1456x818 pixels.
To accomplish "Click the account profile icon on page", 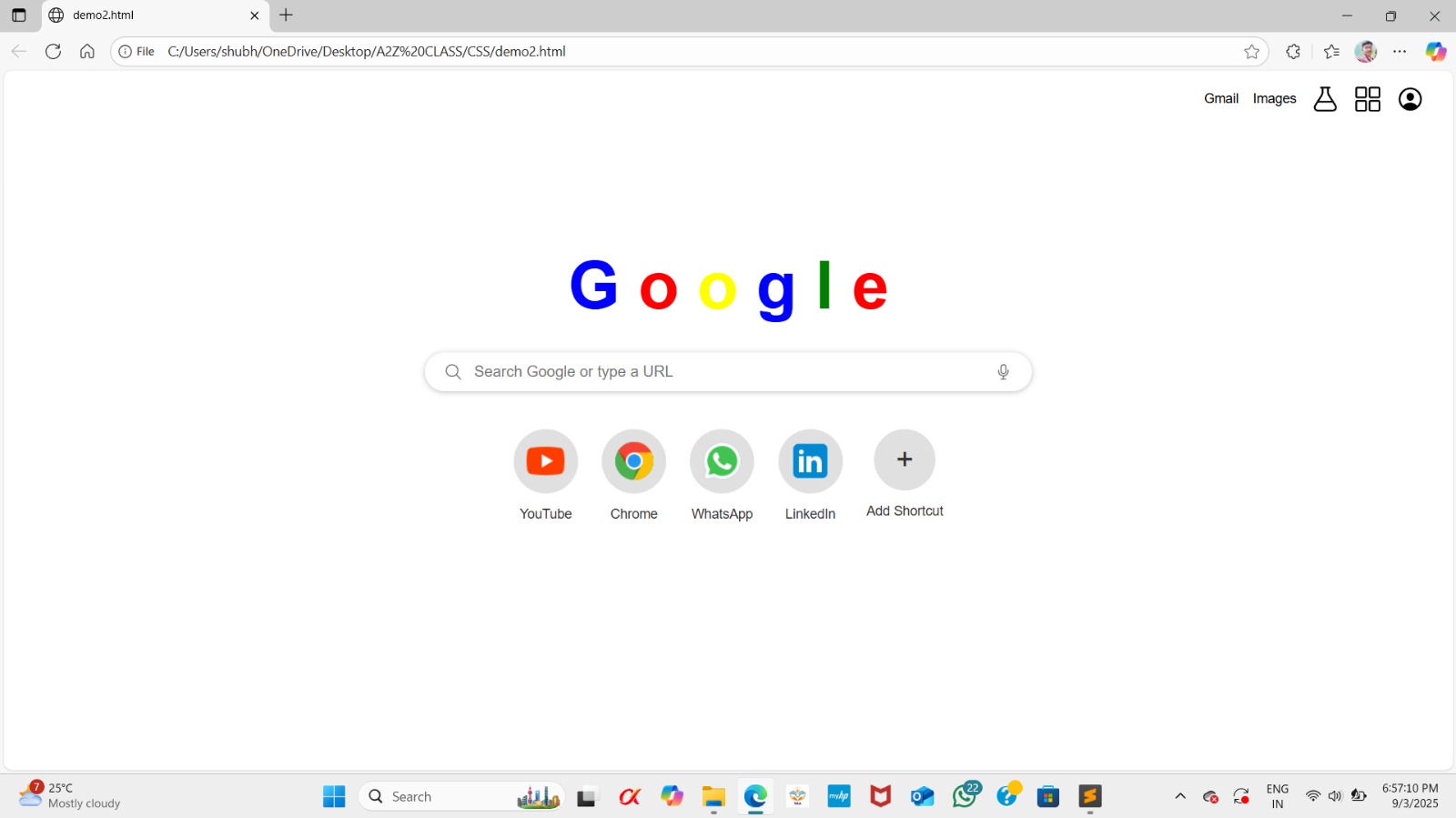I will 1410,99.
